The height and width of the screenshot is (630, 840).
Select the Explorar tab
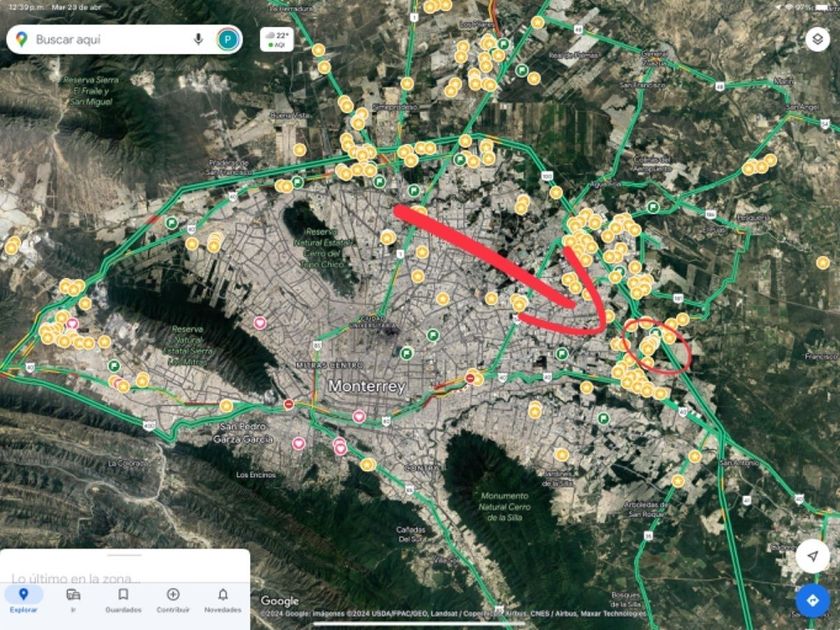pos(24,601)
